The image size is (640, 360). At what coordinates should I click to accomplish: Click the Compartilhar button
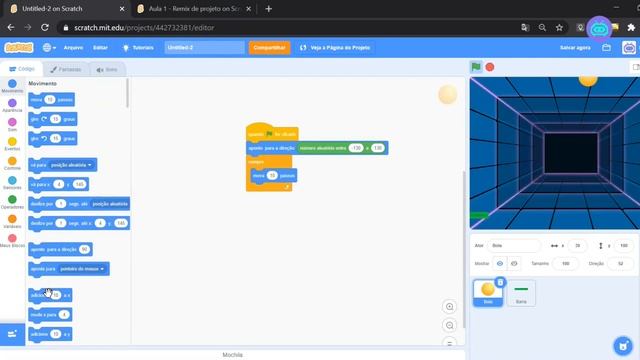(x=269, y=48)
